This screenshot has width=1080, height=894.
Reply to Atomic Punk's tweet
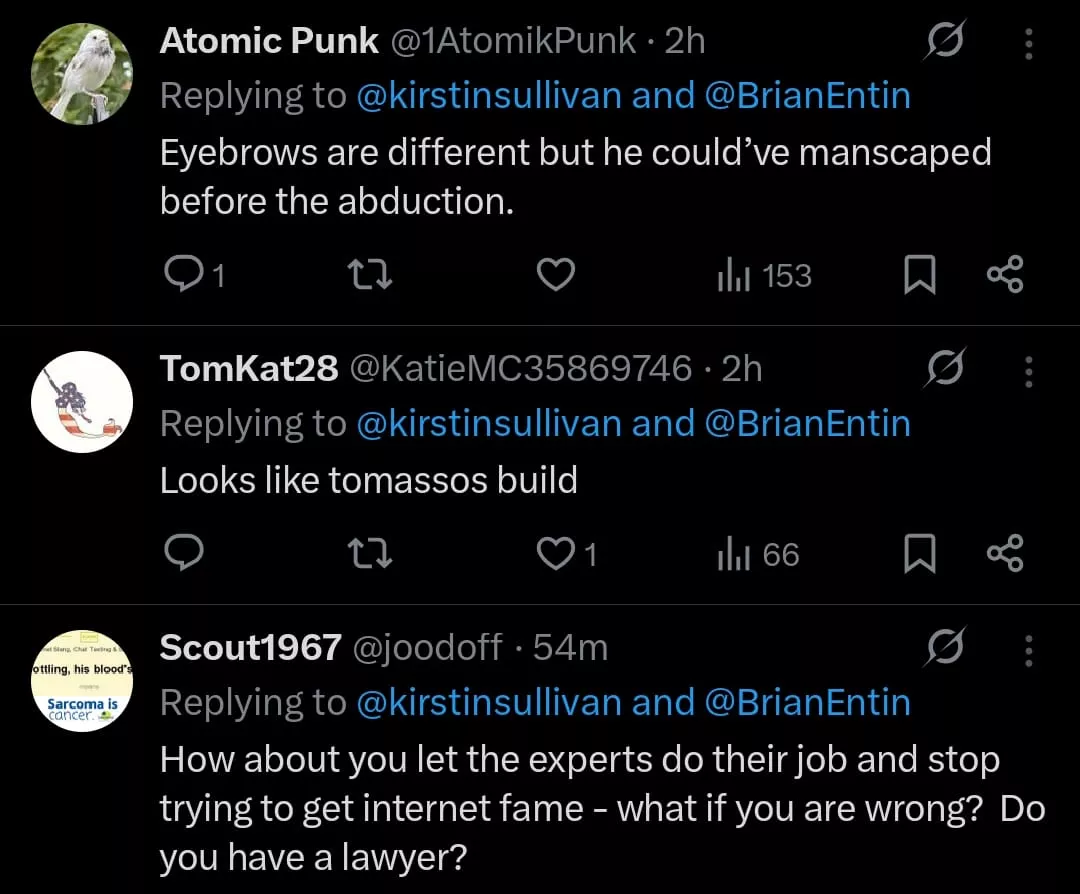pyautogui.click(x=182, y=275)
